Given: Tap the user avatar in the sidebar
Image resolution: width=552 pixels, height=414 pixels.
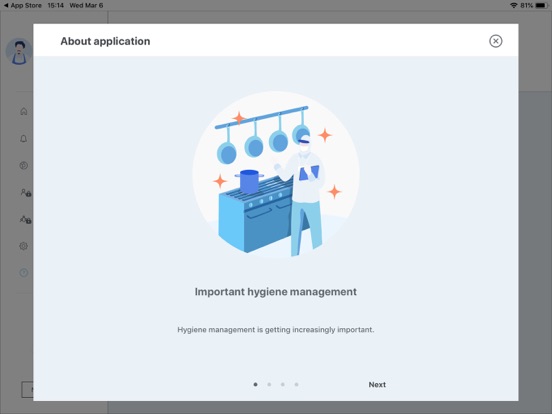Looking at the screenshot, I should [x=19, y=52].
